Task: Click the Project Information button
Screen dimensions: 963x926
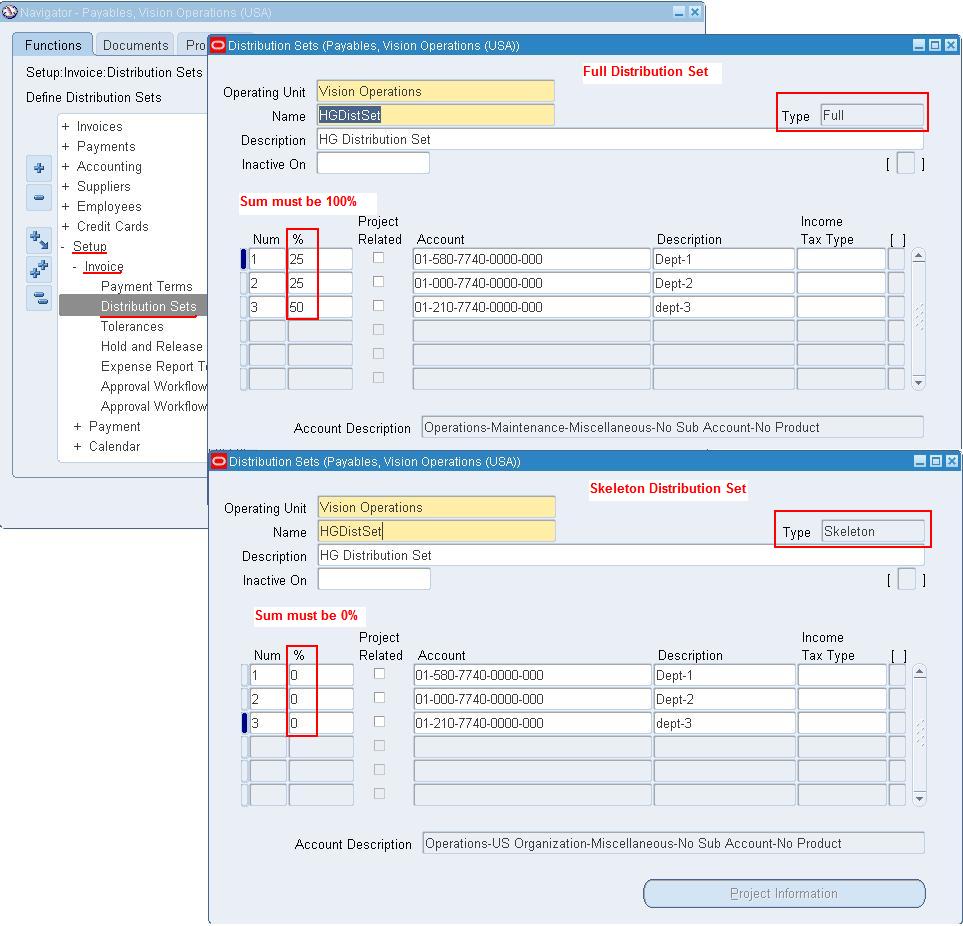Action: (x=783, y=893)
